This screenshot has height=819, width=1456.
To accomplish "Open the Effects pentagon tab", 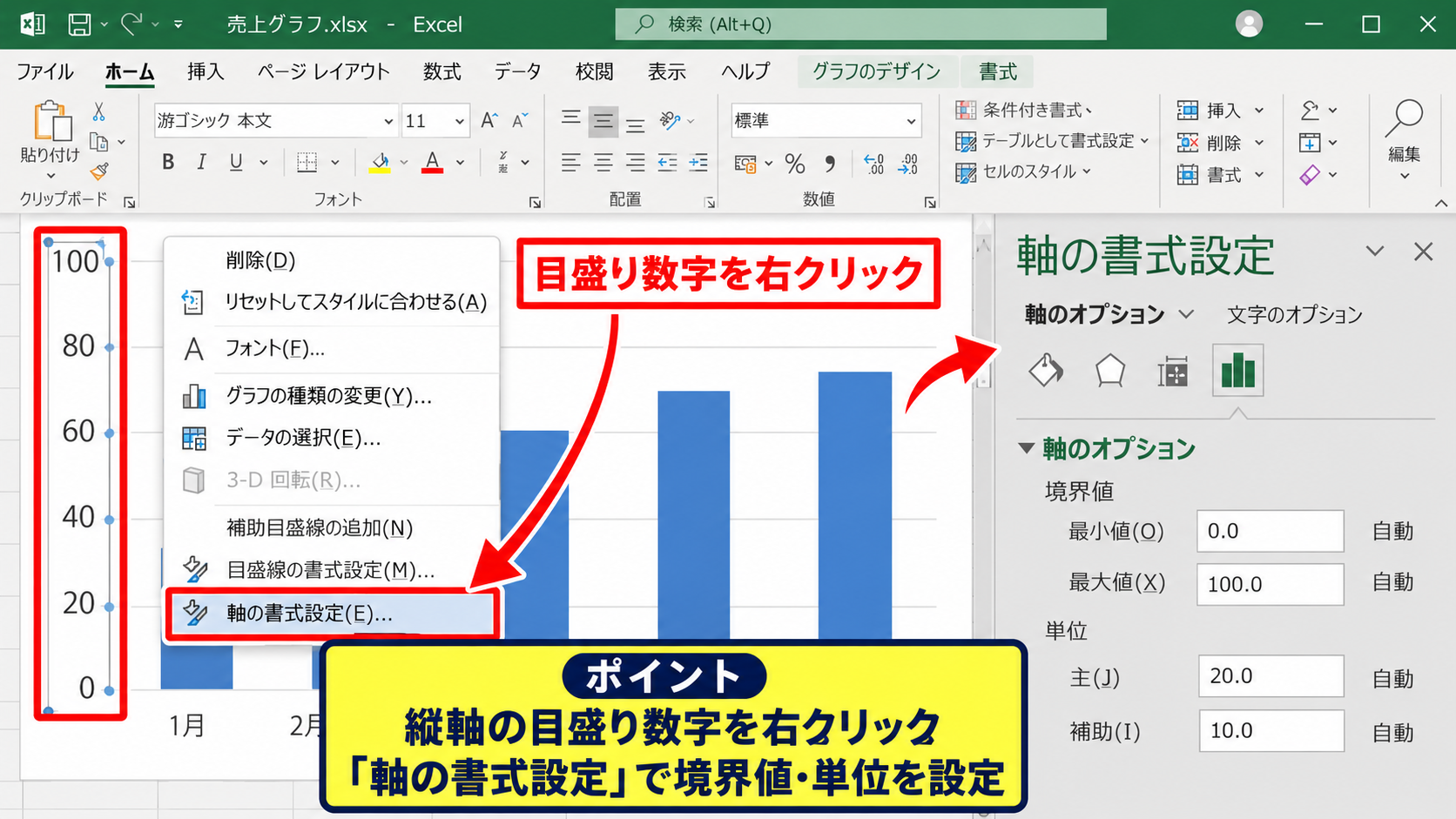I will pyautogui.click(x=1109, y=371).
